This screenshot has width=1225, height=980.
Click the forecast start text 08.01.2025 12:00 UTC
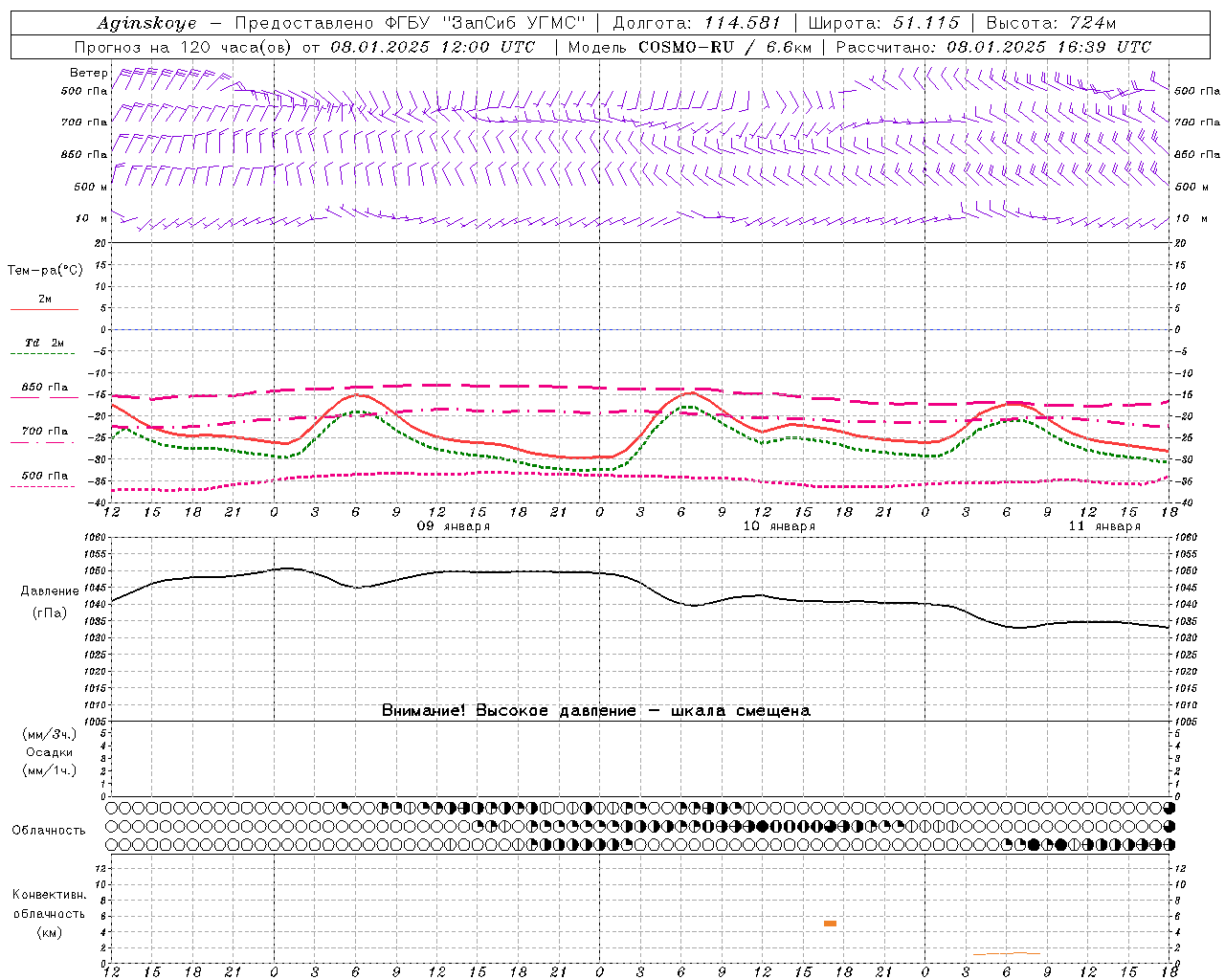(433, 47)
